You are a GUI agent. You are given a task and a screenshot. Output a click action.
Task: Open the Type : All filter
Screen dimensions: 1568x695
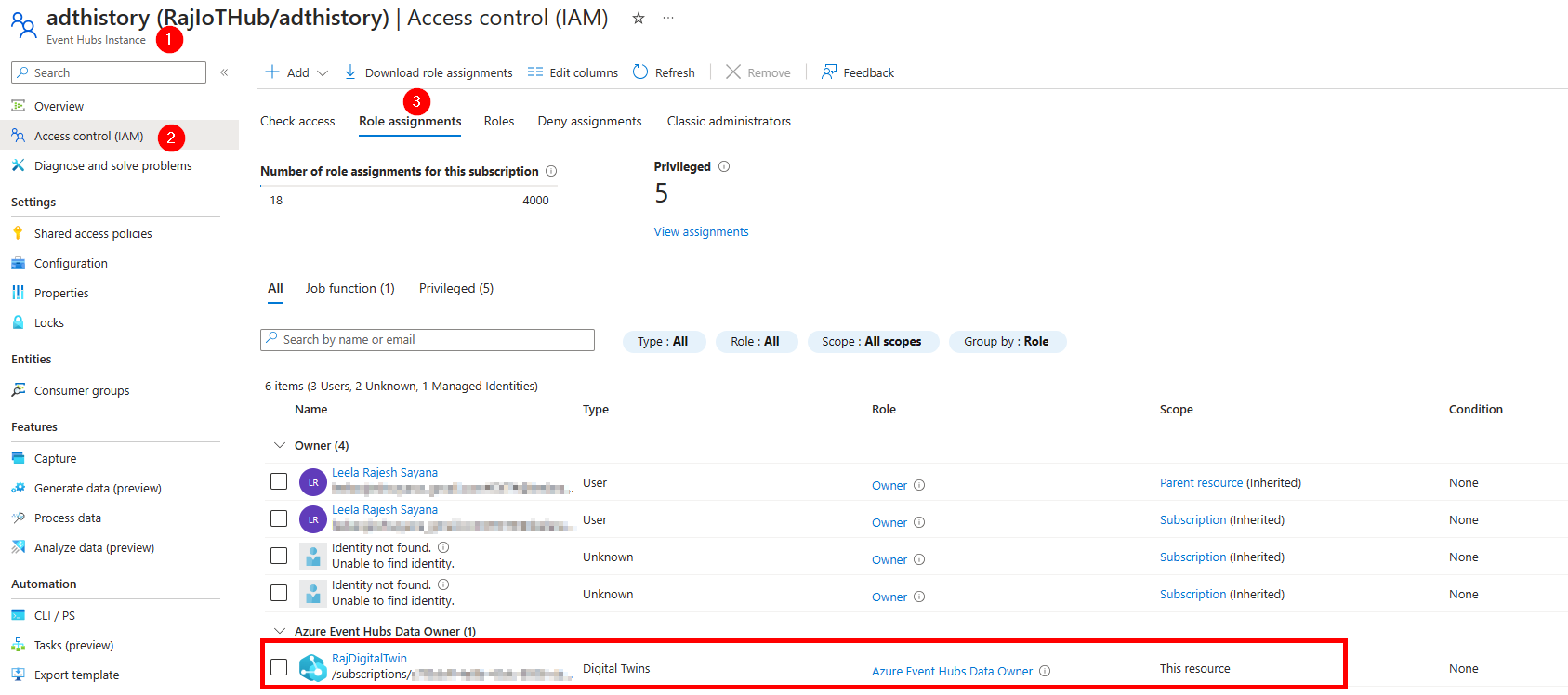[x=664, y=342]
